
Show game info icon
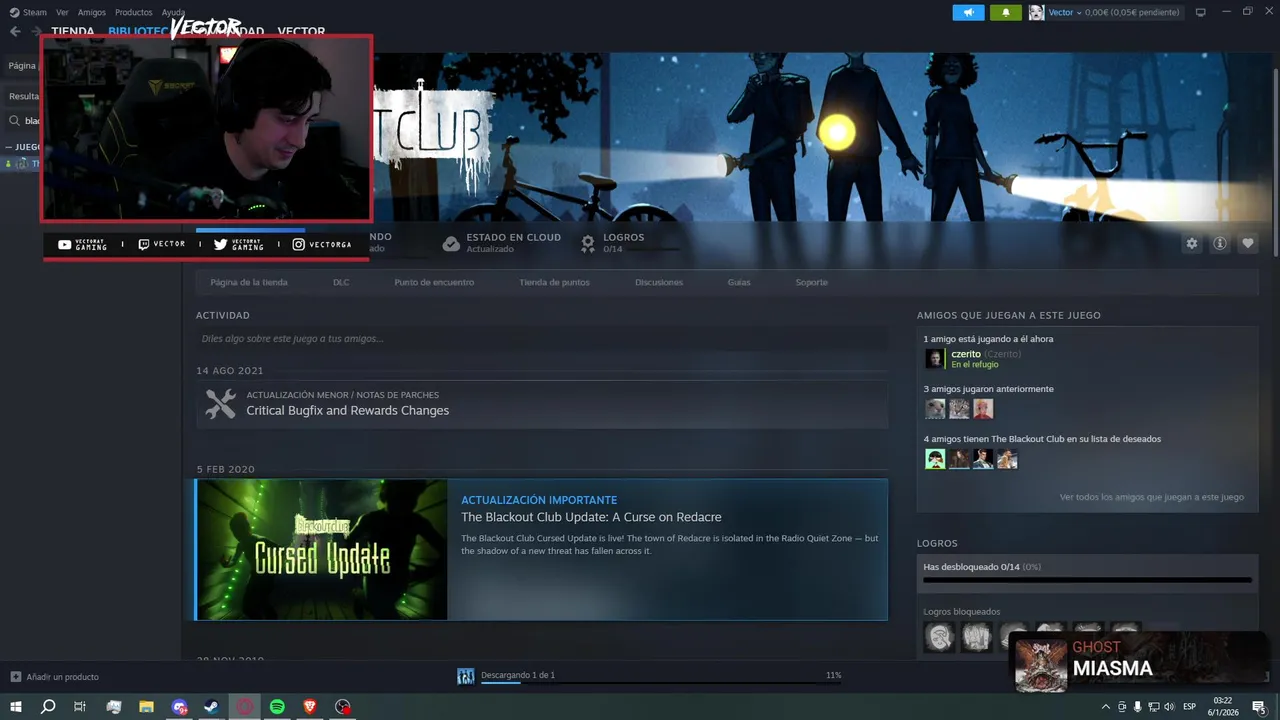click(x=1219, y=243)
